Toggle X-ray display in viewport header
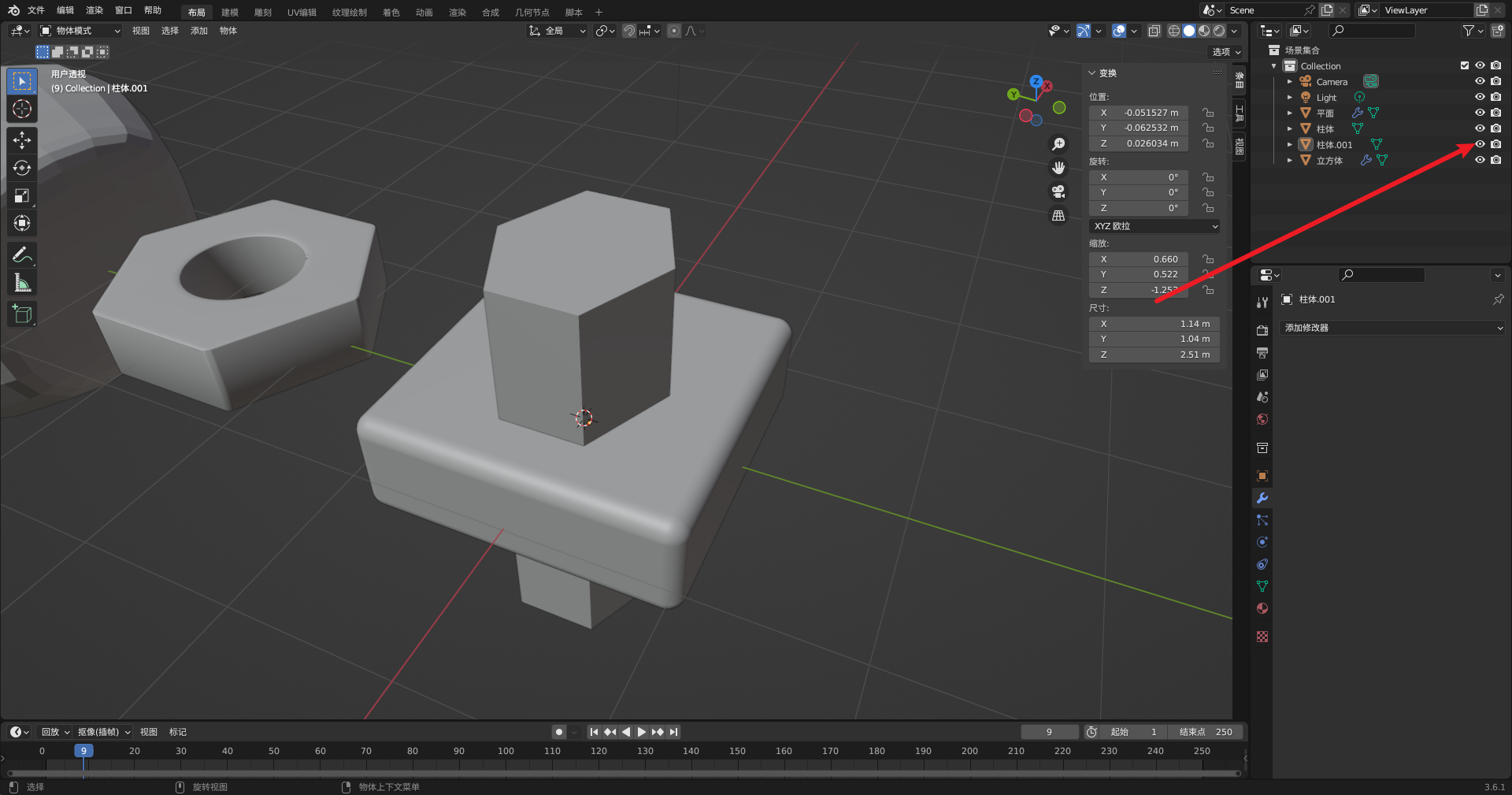The height and width of the screenshot is (795, 1512). (1154, 31)
